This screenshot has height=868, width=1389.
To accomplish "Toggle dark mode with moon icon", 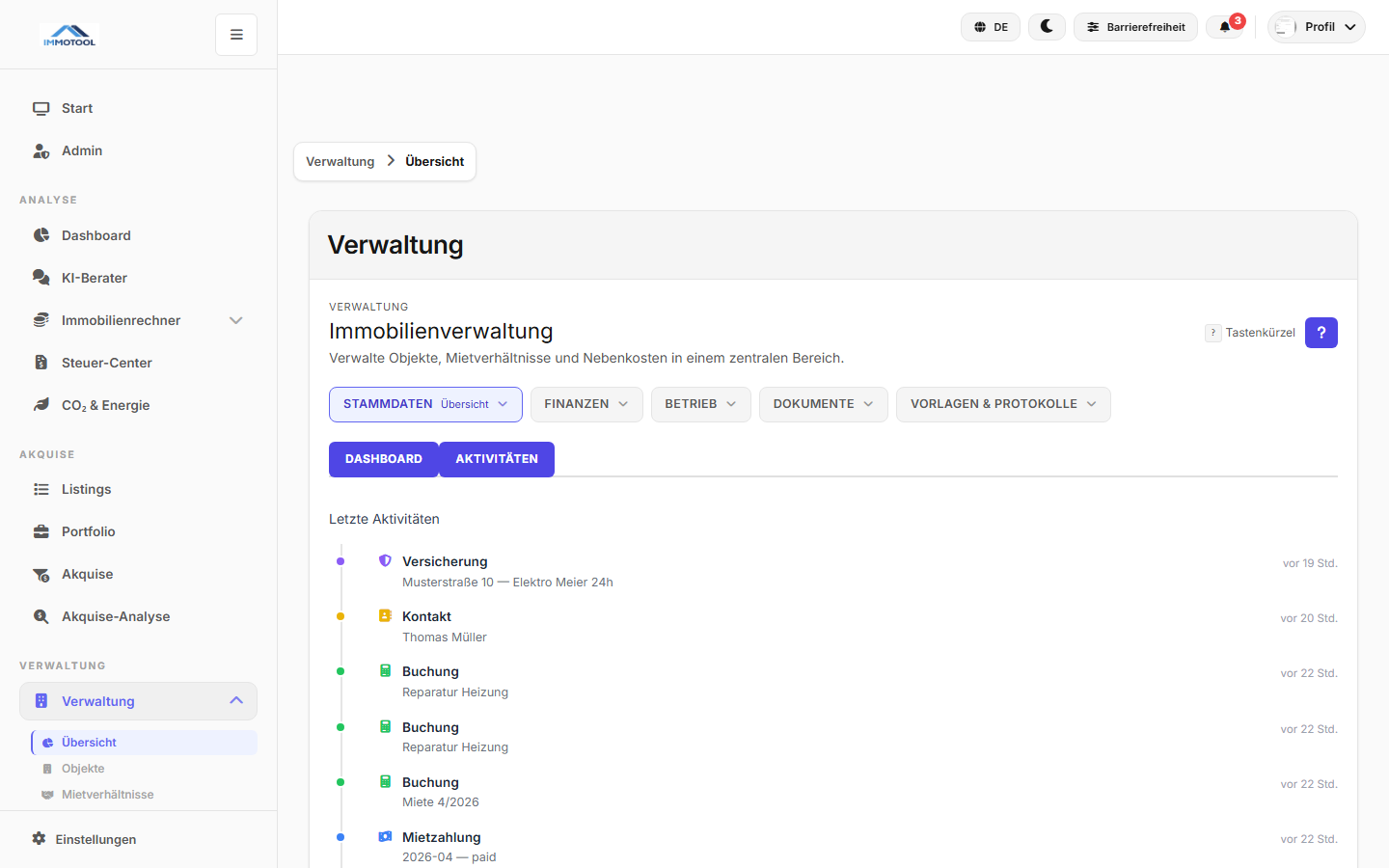I will coord(1047,27).
